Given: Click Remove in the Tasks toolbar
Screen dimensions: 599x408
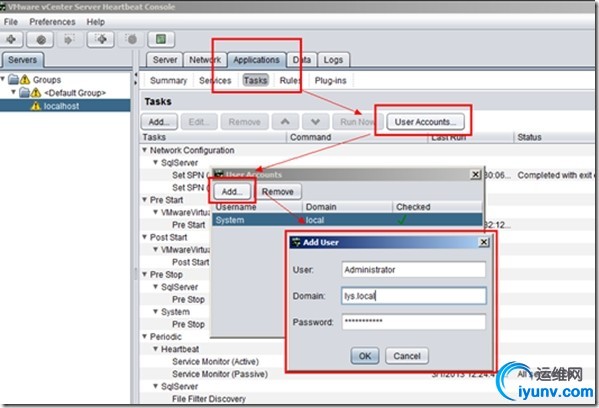Looking at the screenshot, I should [x=244, y=122].
